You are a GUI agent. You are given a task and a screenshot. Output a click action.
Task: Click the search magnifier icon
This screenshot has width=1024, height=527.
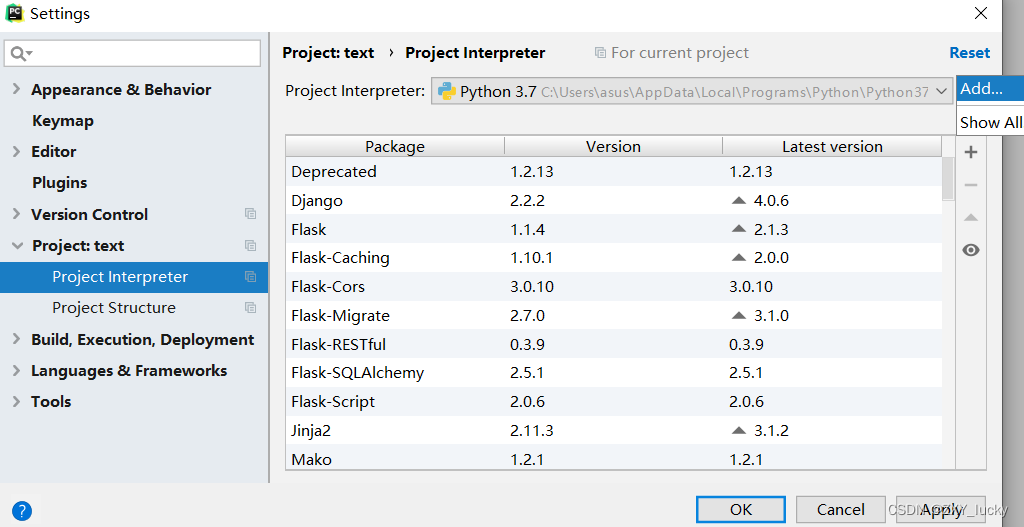[20, 54]
